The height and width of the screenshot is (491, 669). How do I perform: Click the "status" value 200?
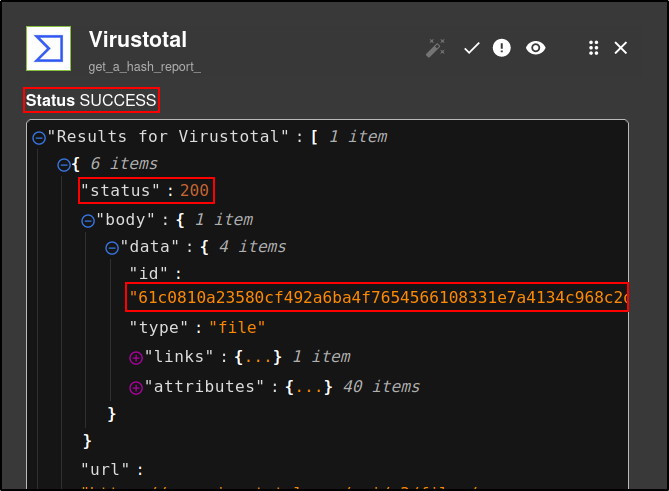[194, 191]
